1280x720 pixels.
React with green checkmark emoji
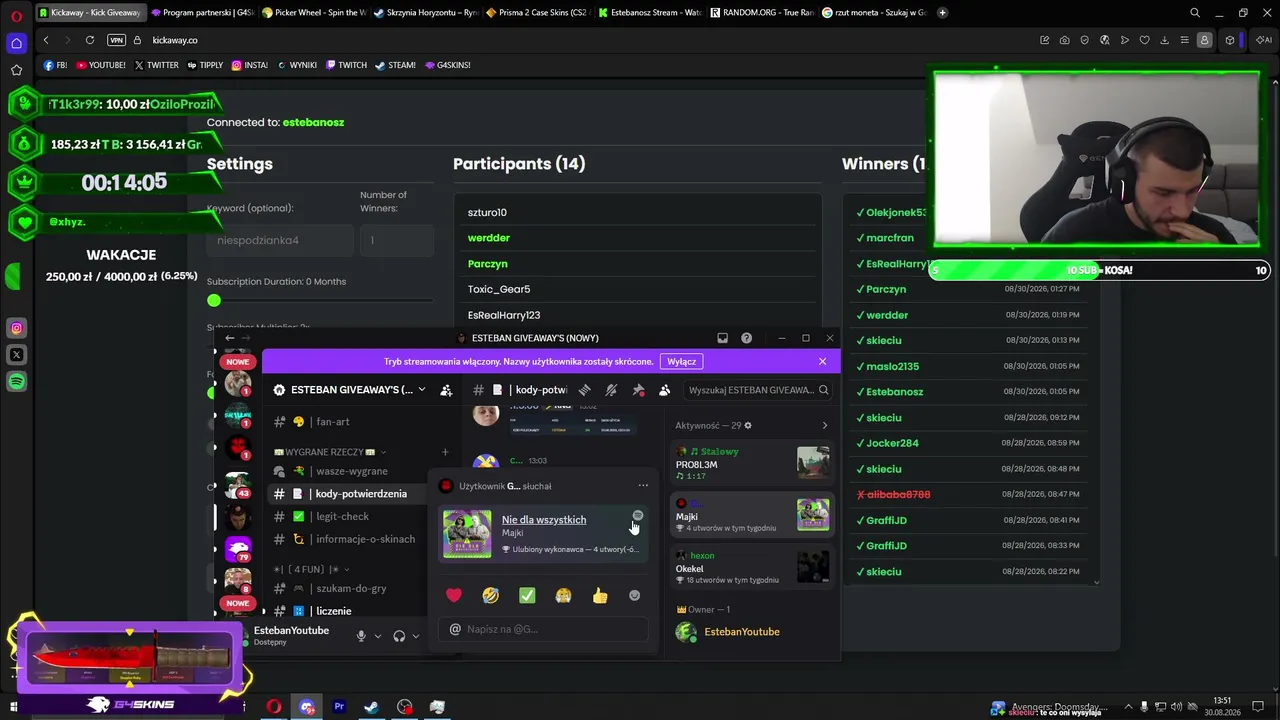click(x=527, y=596)
